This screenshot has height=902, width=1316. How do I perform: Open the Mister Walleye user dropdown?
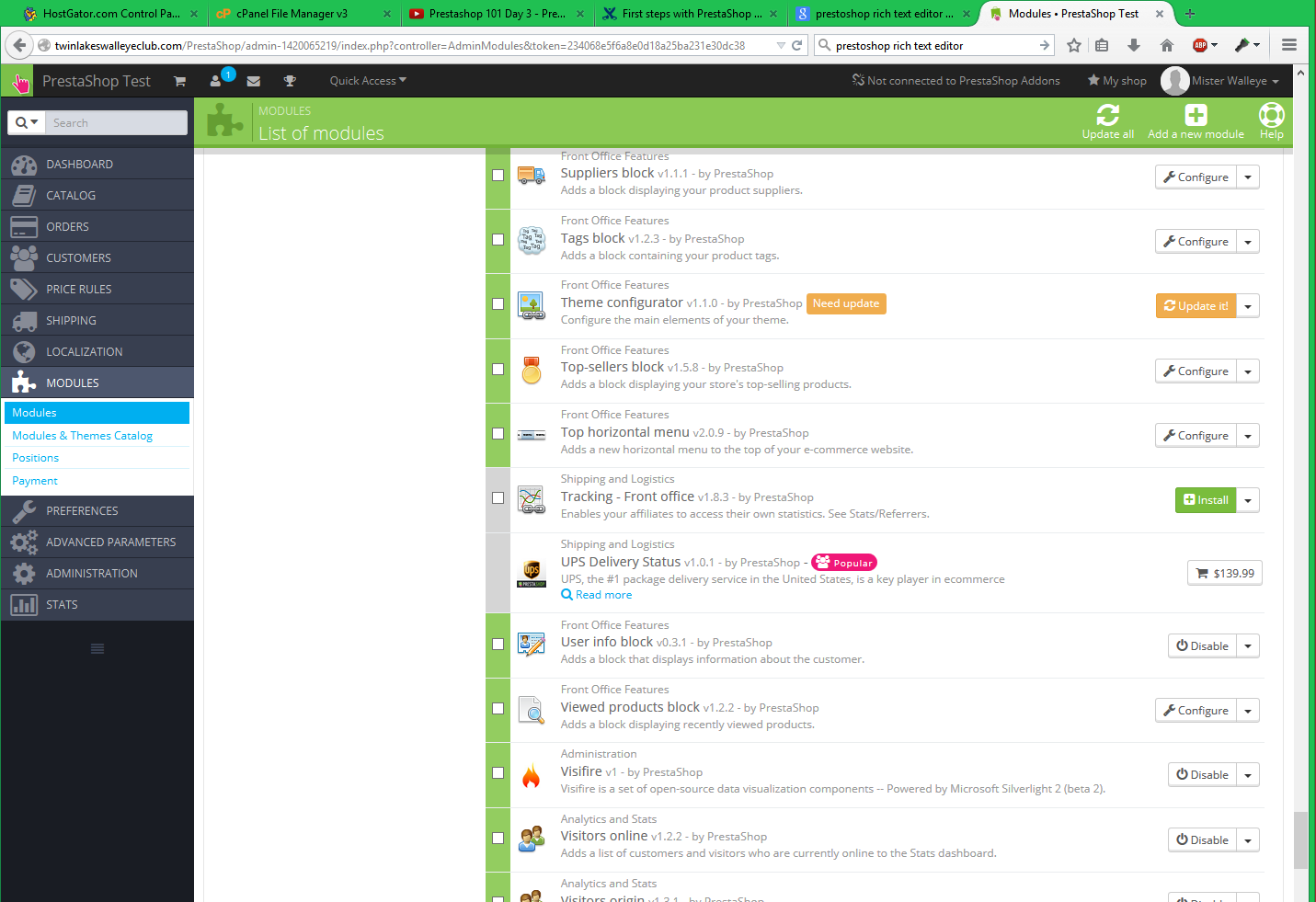(1235, 81)
